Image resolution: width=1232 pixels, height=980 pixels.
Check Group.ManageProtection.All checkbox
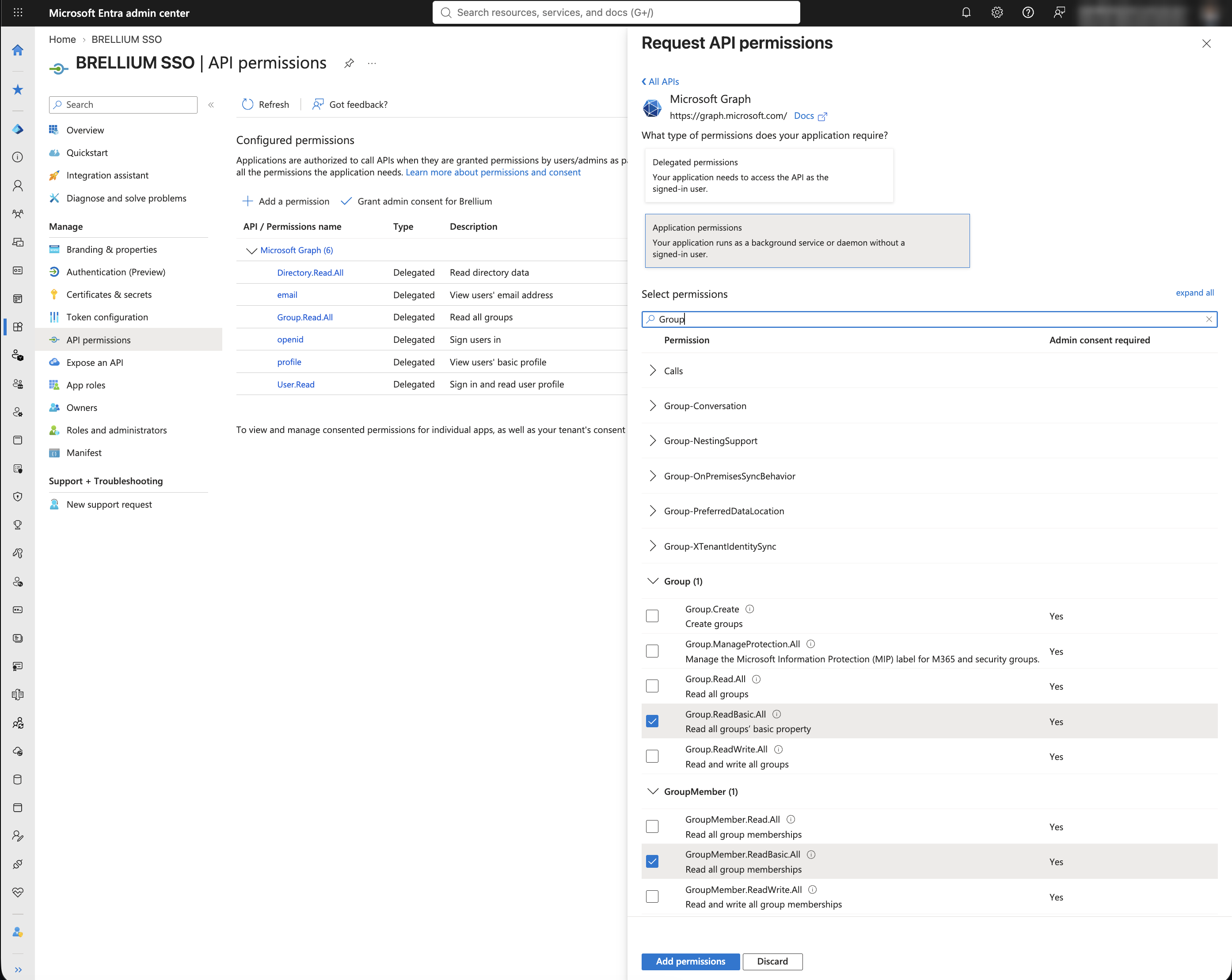(x=652, y=651)
